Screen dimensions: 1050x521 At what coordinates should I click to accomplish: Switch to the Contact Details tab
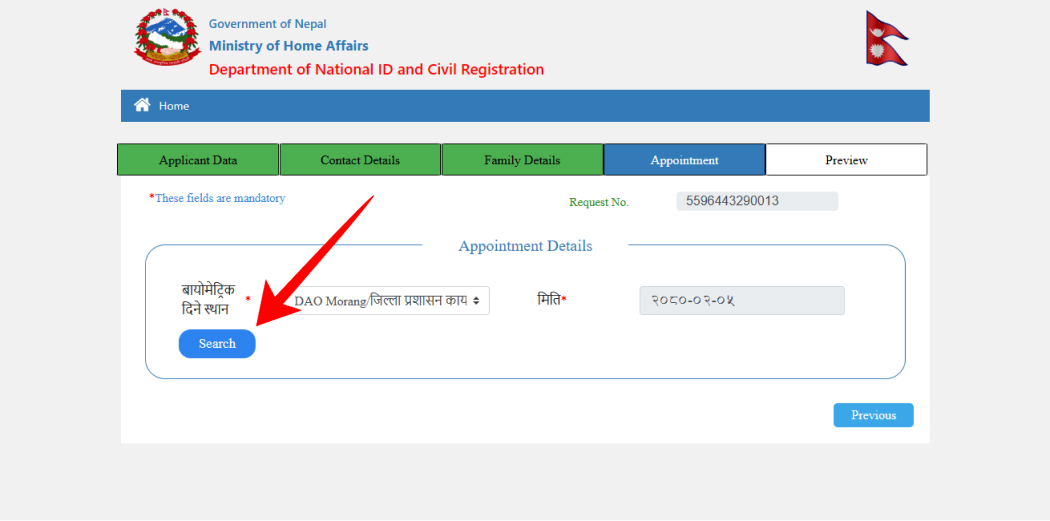click(360, 160)
